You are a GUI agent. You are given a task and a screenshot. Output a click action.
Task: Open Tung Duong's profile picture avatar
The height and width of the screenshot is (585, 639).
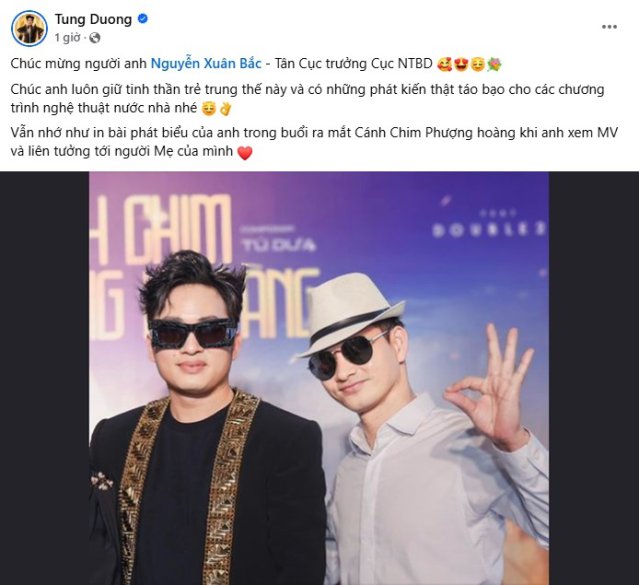click(29, 29)
